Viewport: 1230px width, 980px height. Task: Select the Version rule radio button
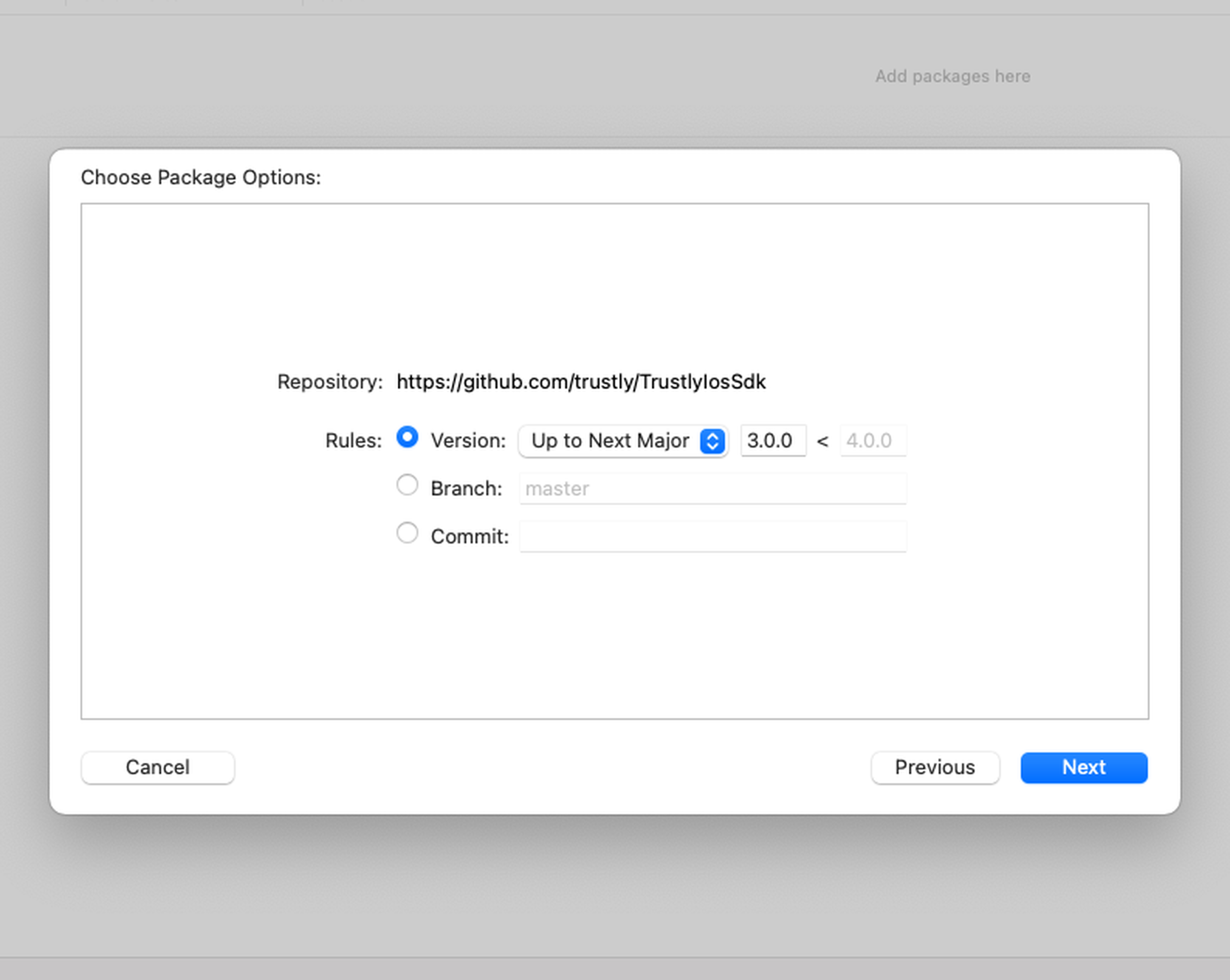(x=407, y=437)
